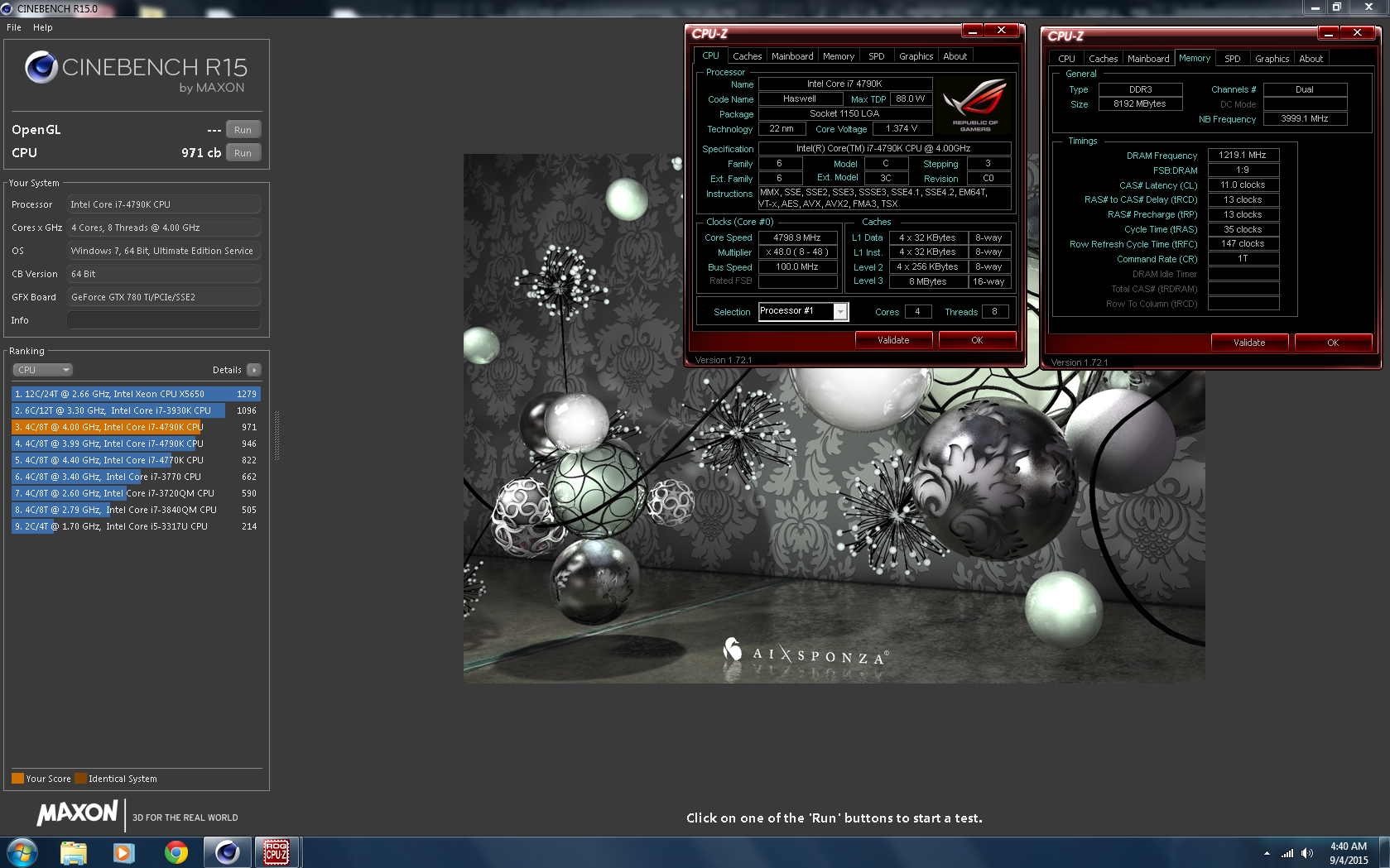Click the empty Info input field
1390x868 pixels.
click(164, 320)
